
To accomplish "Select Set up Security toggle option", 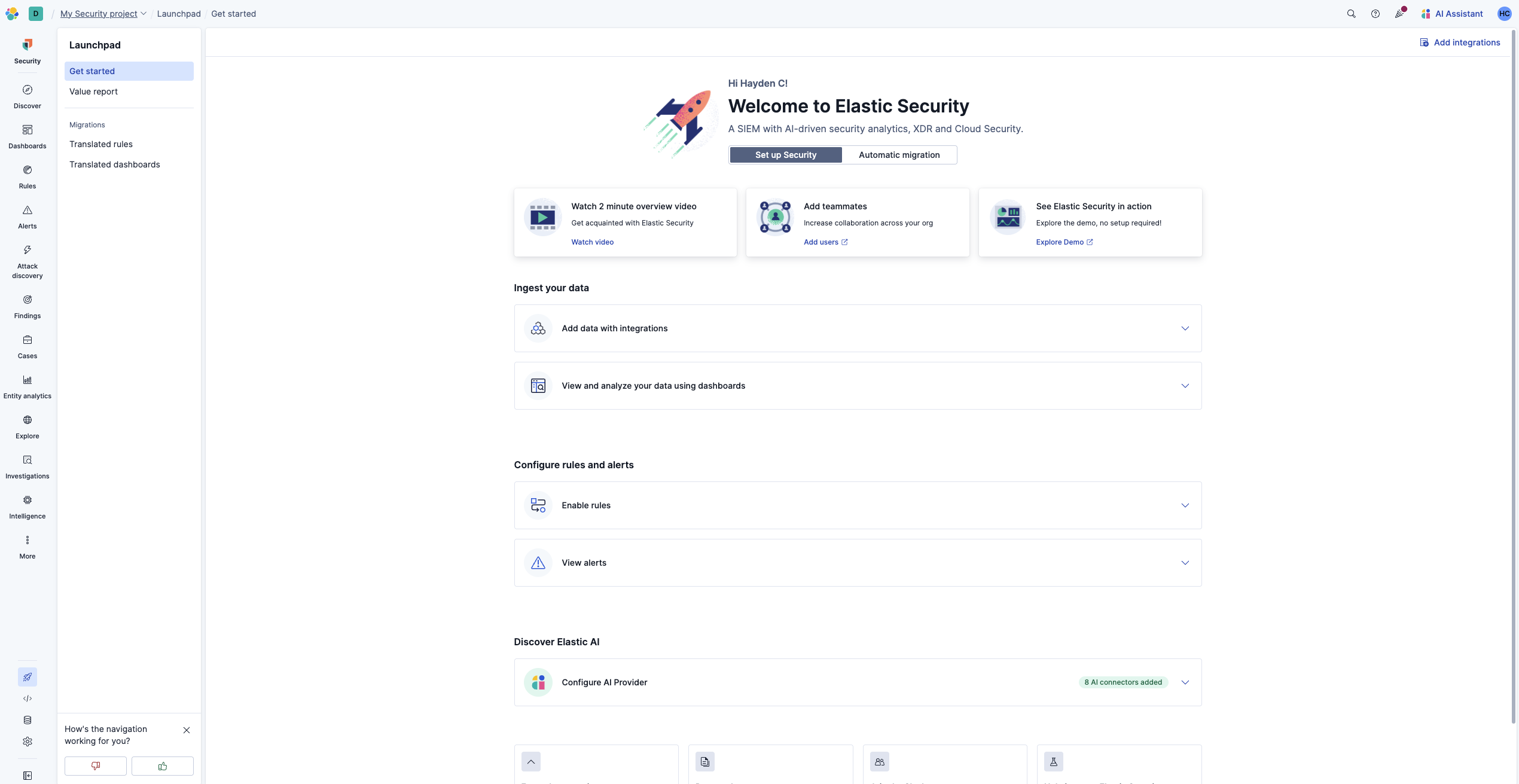I will 785,155.
